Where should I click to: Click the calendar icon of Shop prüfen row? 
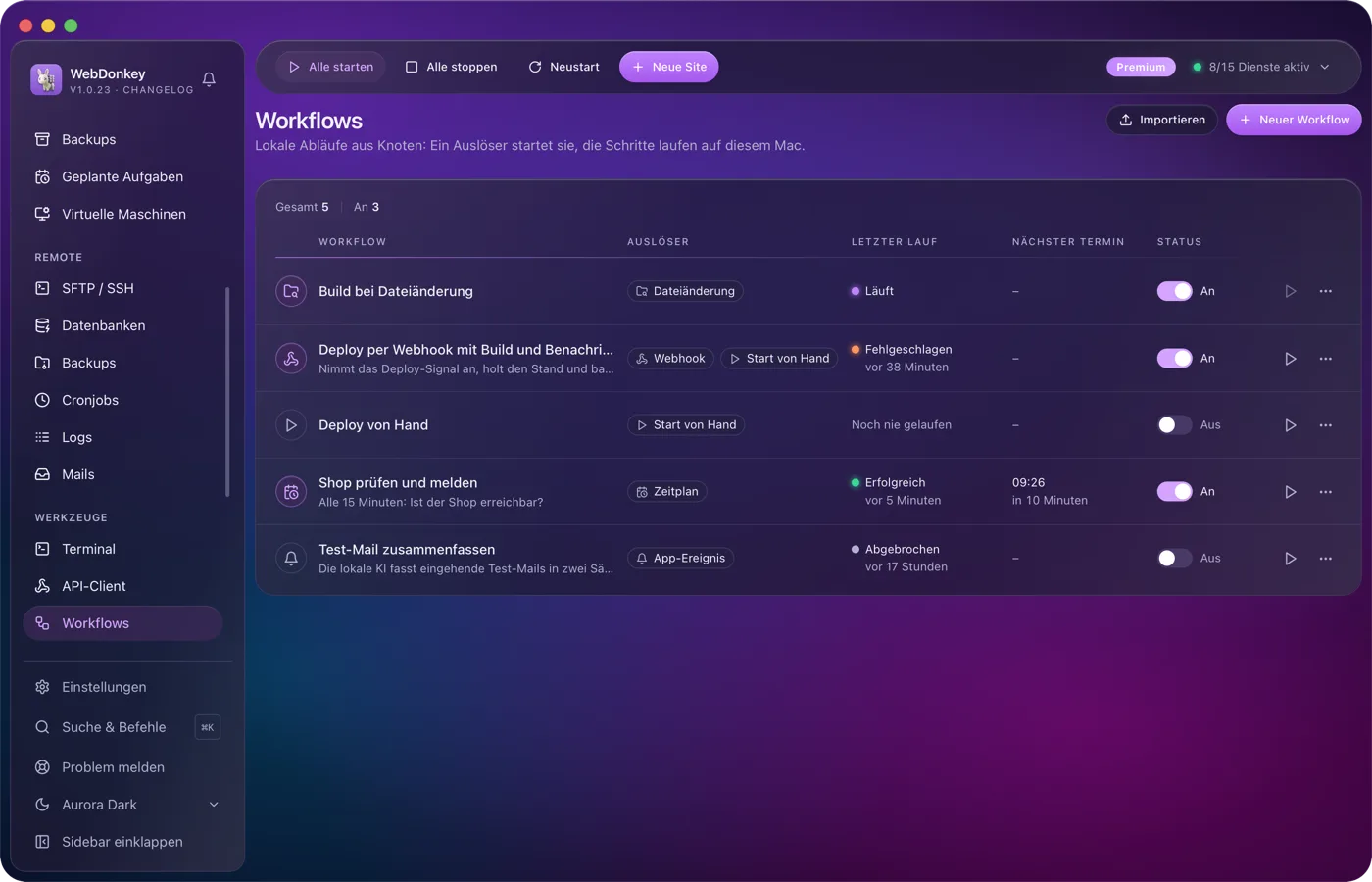point(291,492)
